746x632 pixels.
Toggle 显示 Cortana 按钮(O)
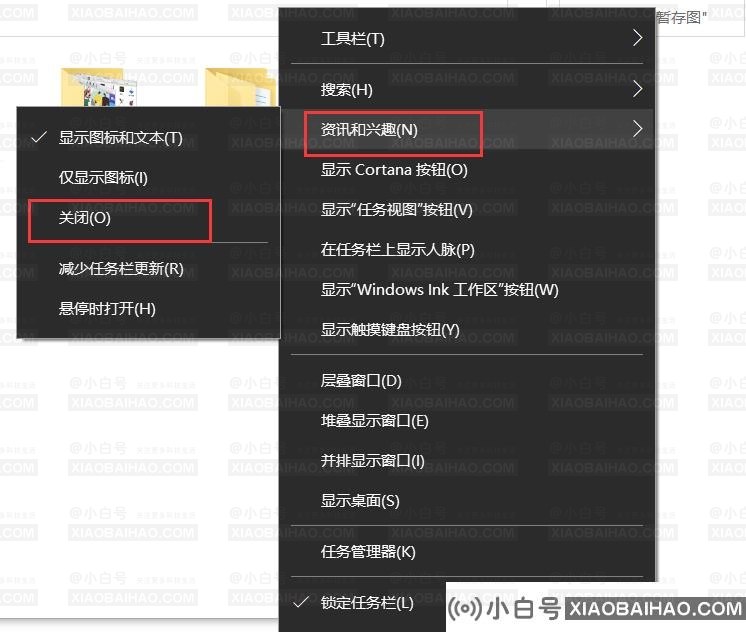(x=467, y=169)
